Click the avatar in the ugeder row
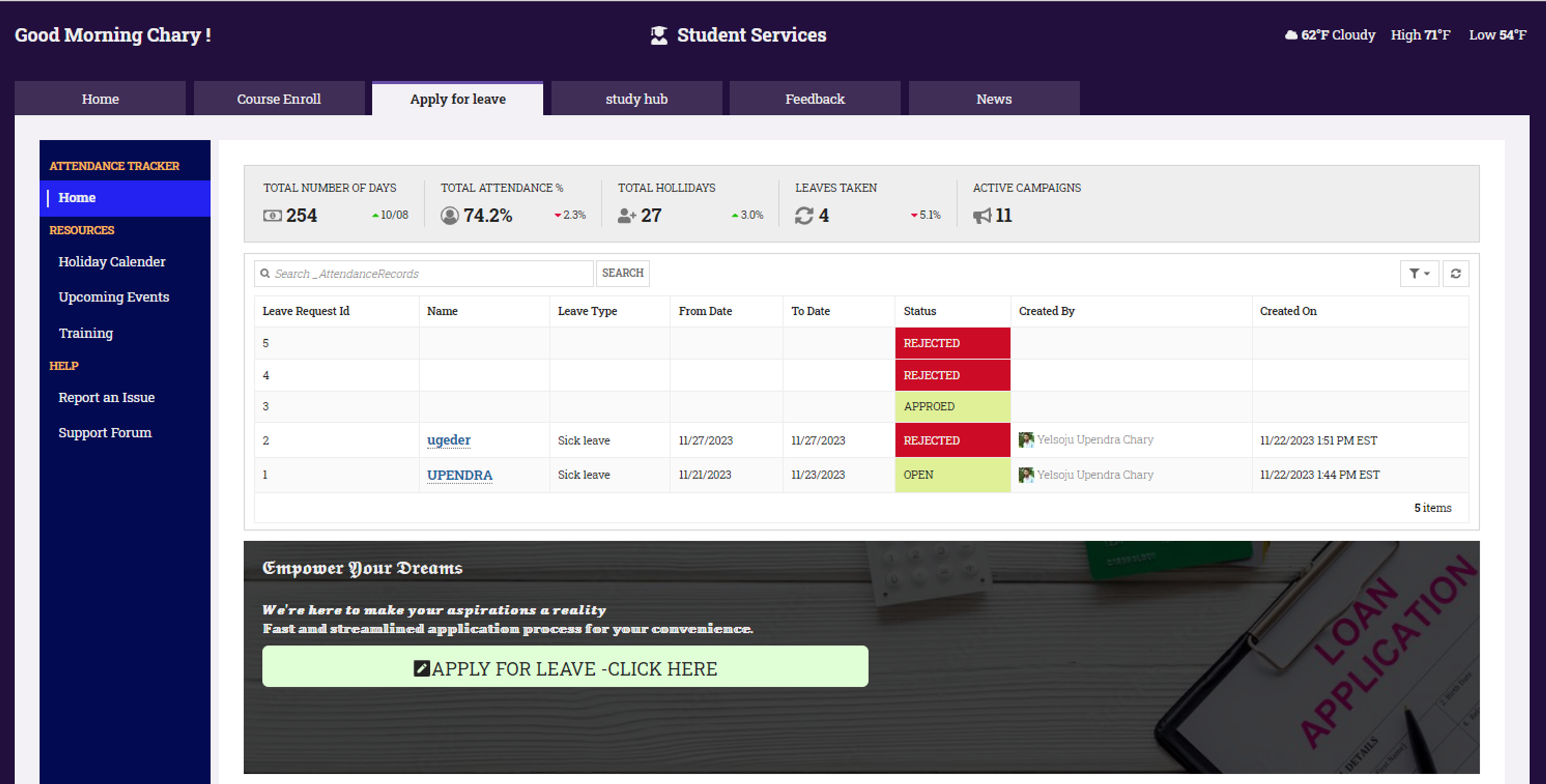 click(x=1026, y=439)
